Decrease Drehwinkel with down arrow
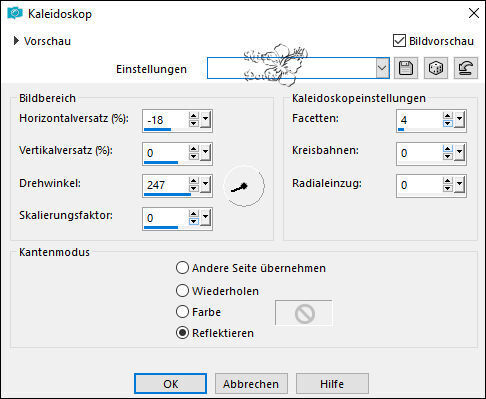Image resolution: width=486 pixels, height=399 pixels. [194, 188]
